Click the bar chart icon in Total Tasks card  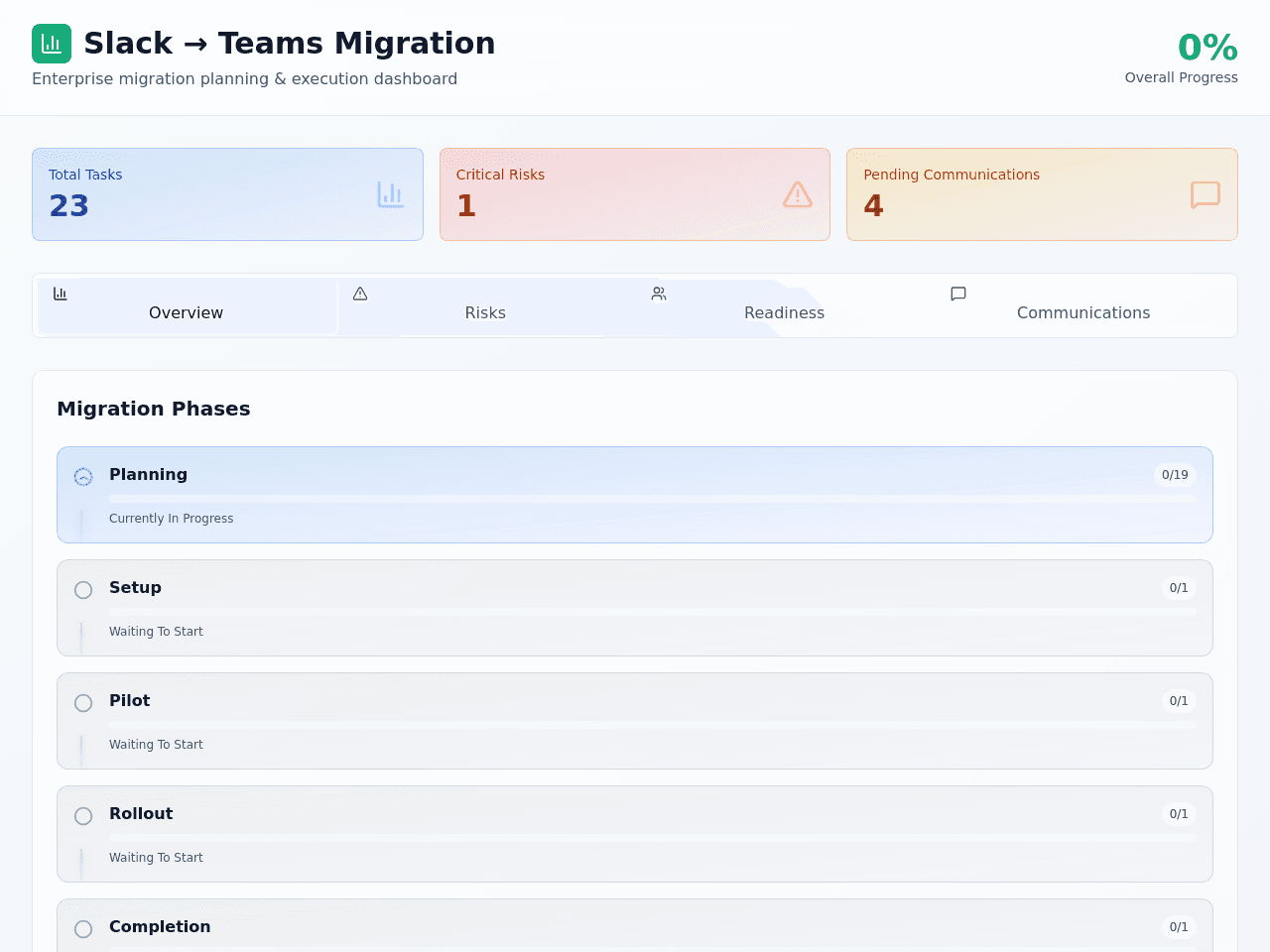click(391, 194)
